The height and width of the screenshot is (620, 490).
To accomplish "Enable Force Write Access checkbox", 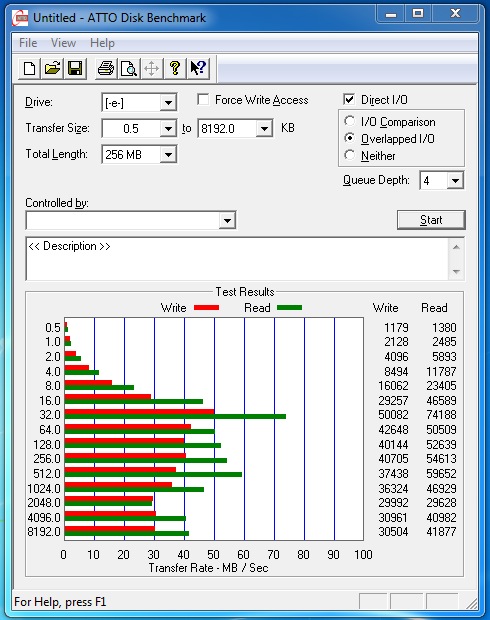I will tap(203, 100).
